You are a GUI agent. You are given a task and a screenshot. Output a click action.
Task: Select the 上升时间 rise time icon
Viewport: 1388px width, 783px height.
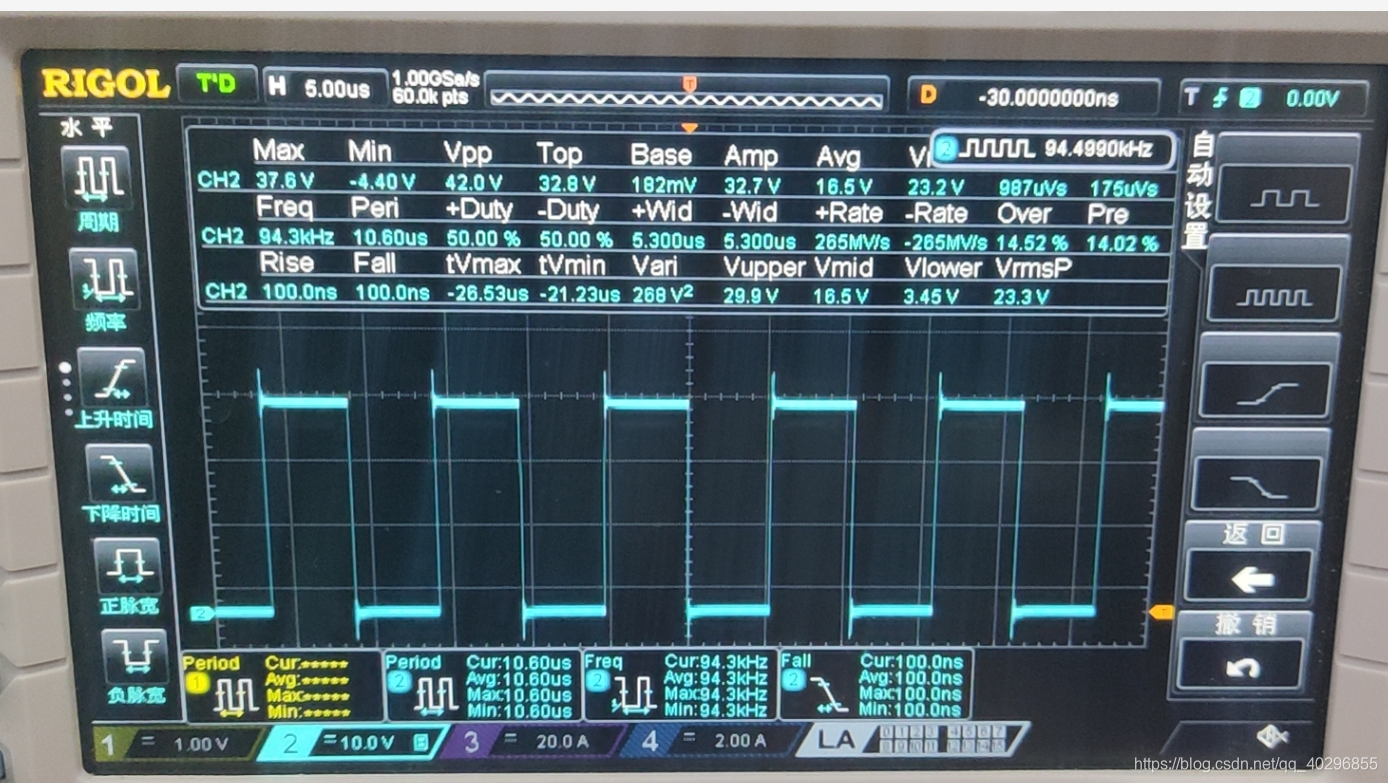tap(114, 380)
